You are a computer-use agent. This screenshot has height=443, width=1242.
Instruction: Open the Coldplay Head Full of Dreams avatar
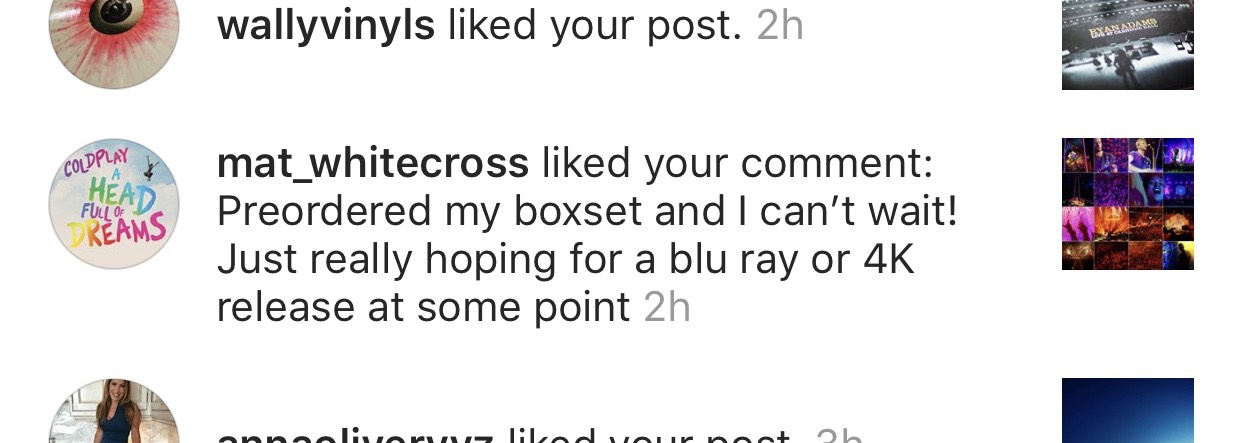pyautogui.click(x=114, y=204)
